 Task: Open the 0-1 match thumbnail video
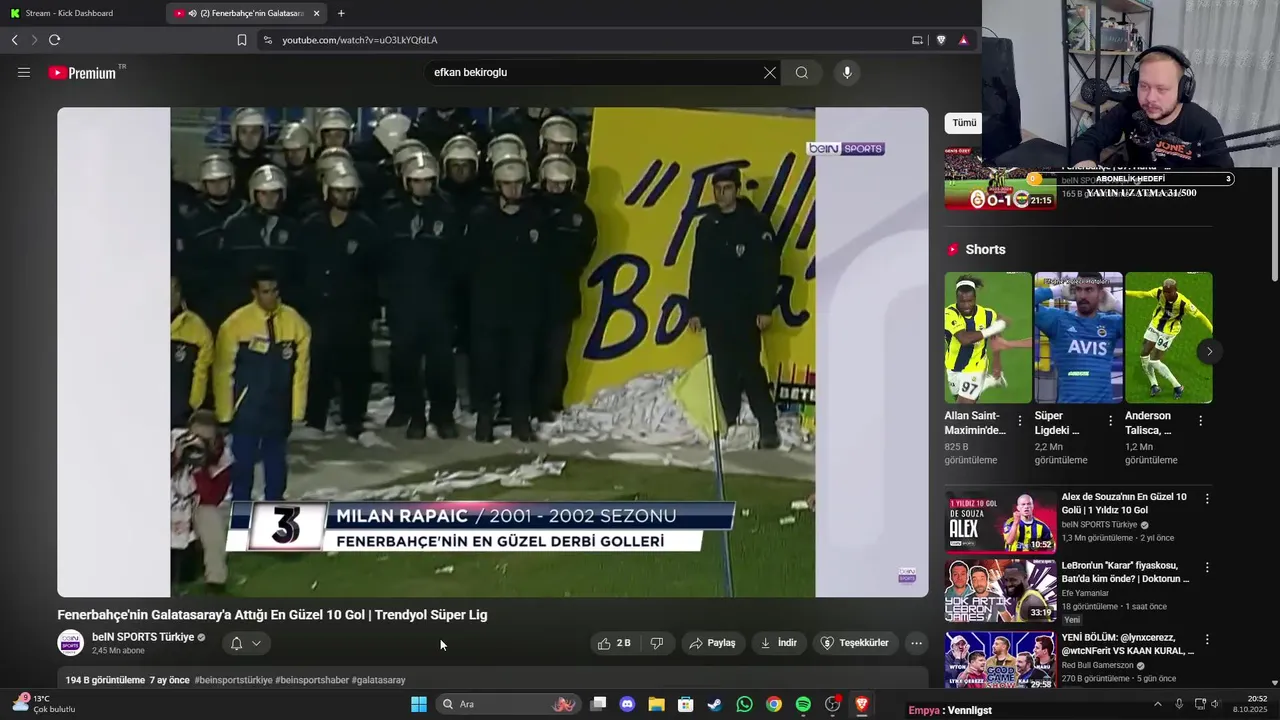(x=1000, y=180)
